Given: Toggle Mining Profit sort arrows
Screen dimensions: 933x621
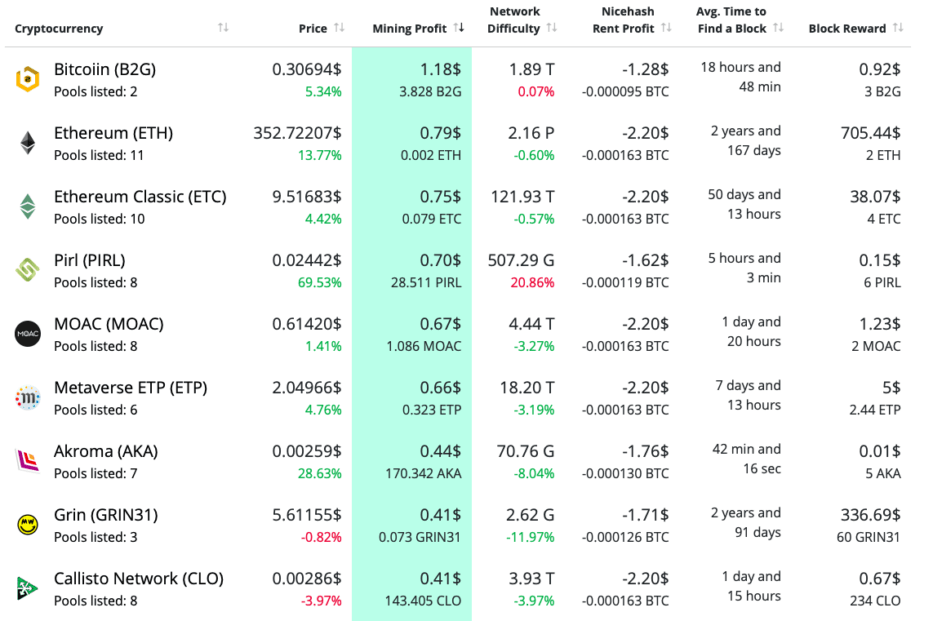Looking at the screenshot, I should click(459, 28).
